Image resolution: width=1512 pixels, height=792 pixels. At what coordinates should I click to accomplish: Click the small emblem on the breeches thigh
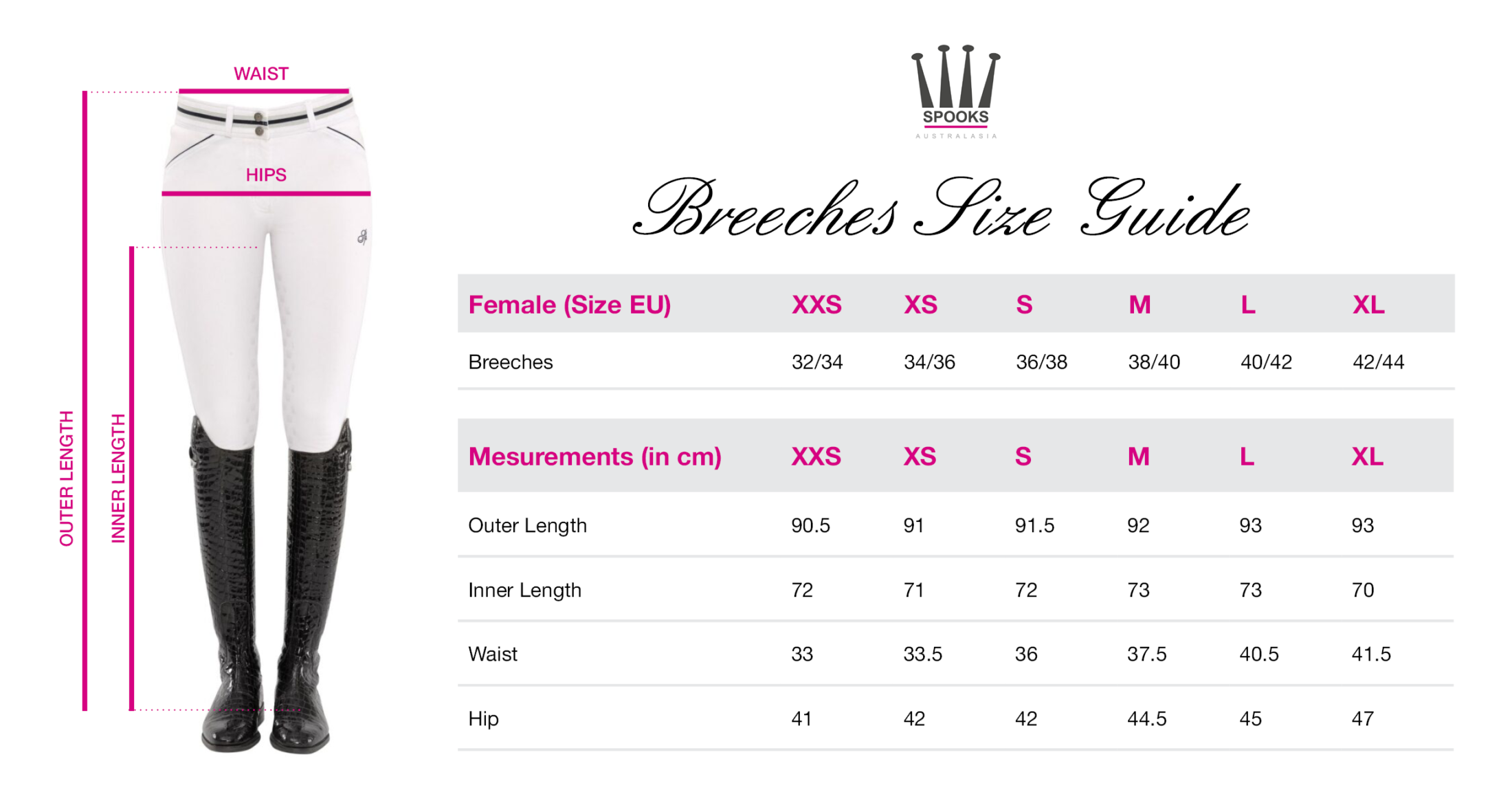click(x=362, y=237)
